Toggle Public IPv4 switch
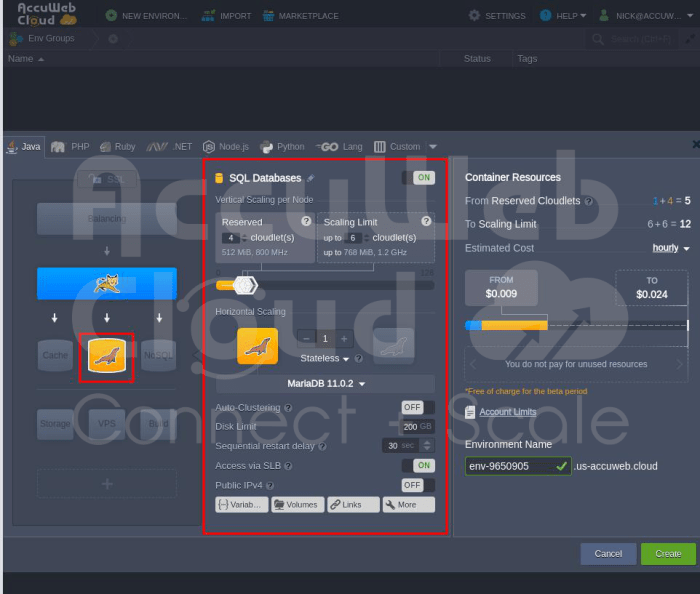Screen dimensions: 700x594 pyautogui.click(x=418, y=485)
